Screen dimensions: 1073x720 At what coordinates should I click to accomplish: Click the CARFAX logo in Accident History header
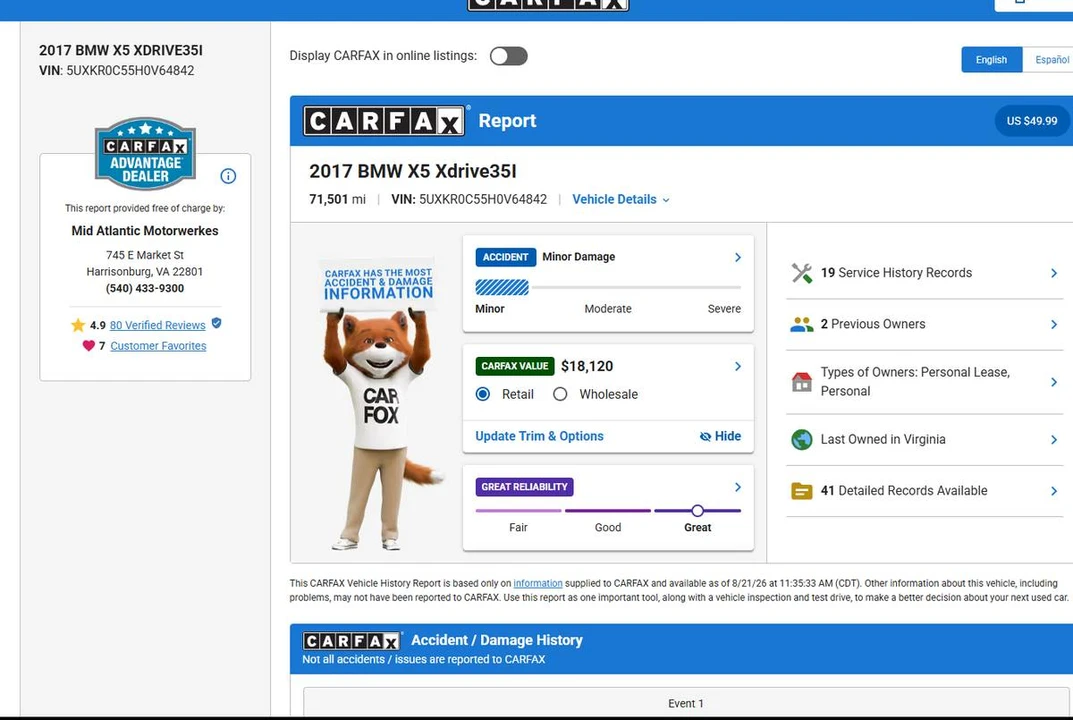(352, 641)
